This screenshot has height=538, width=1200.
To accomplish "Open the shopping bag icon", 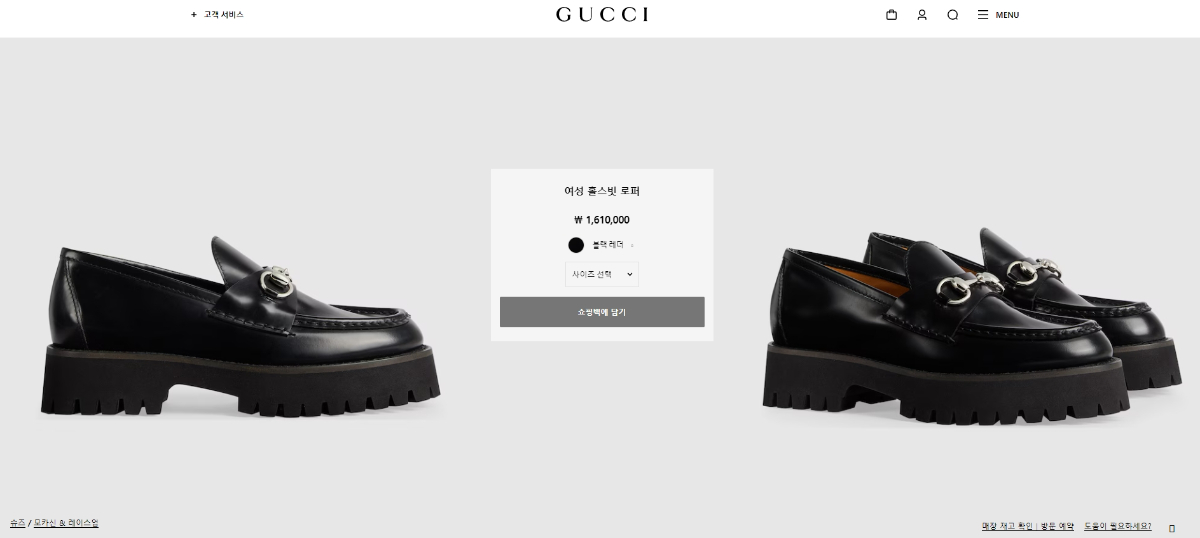I will pyautogui.click(x=891, y=15).
